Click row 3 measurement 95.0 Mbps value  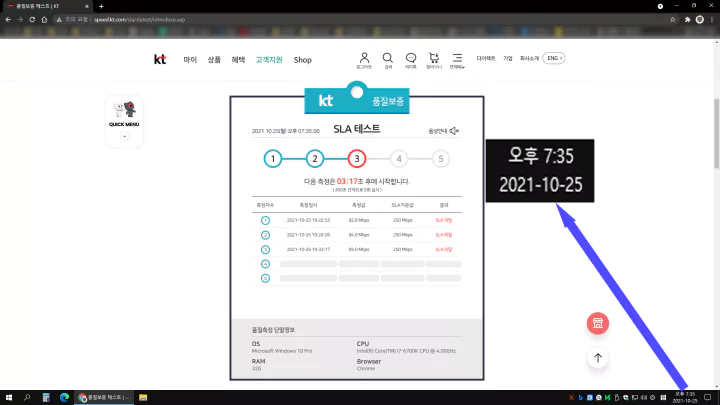coord(359,249)
